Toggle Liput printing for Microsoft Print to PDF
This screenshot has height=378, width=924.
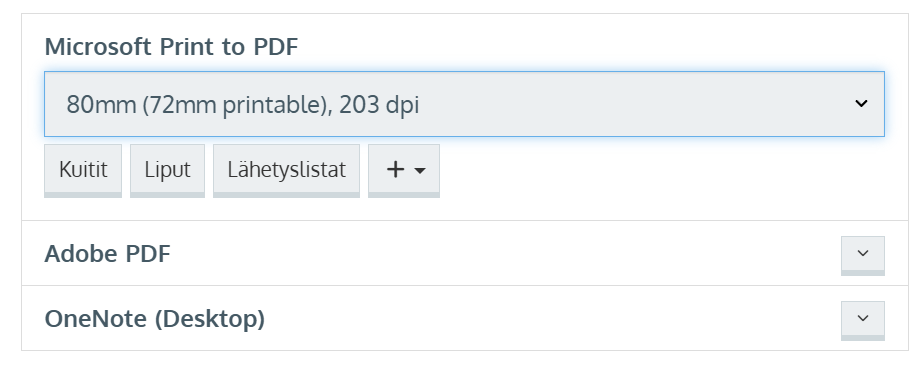pos(167,170)
